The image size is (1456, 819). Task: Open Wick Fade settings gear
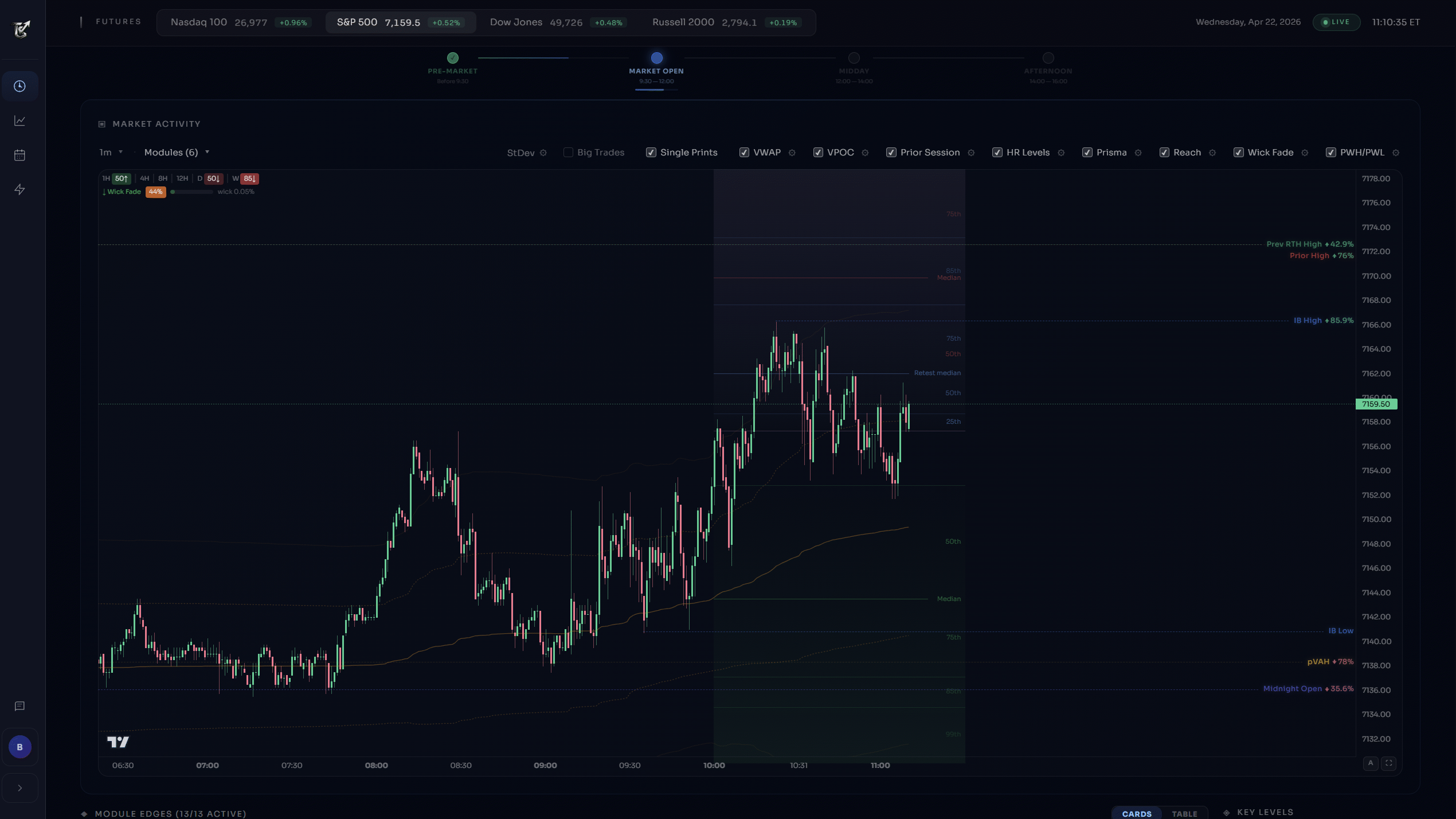click(1305, 153)
